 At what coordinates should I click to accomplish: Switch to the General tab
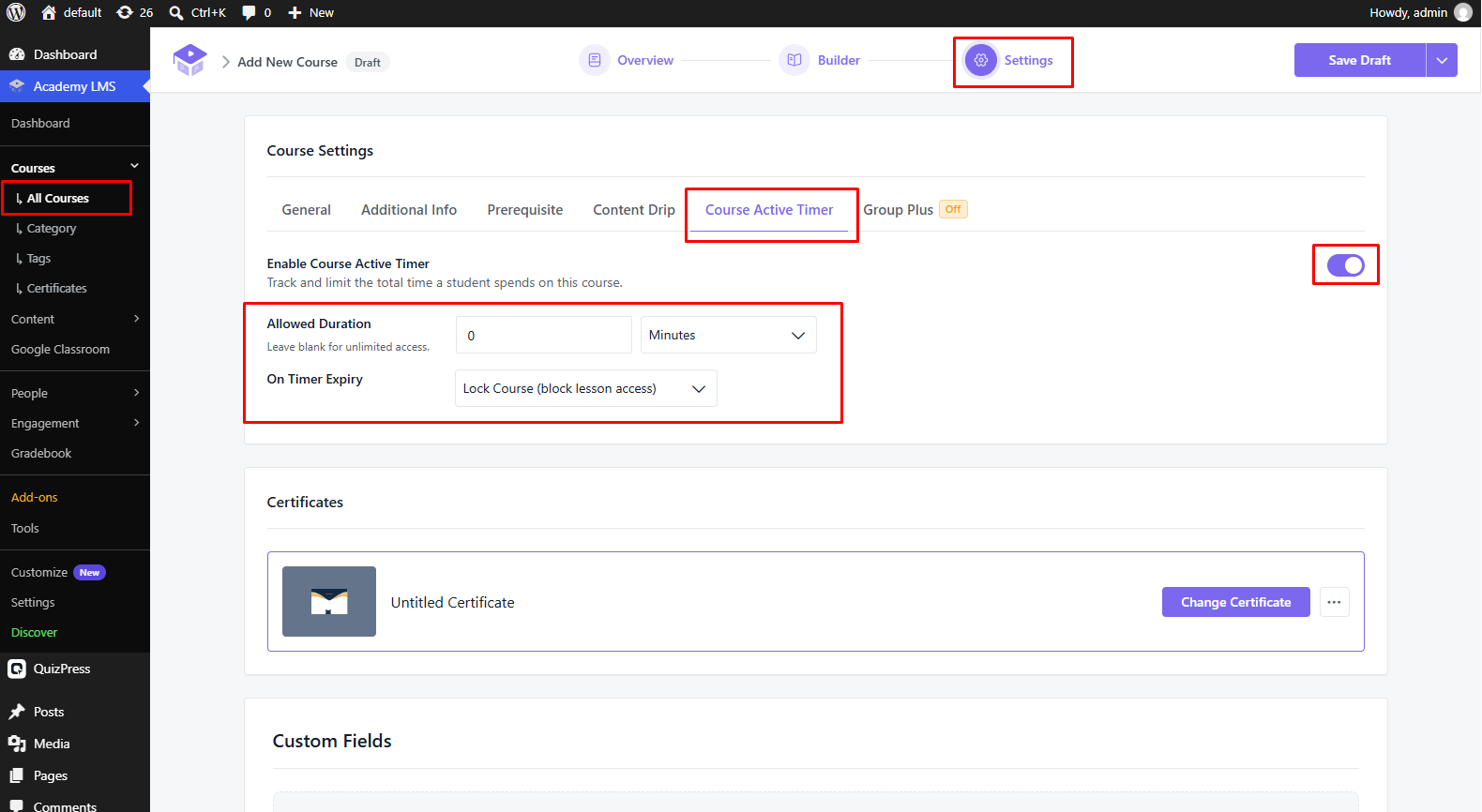pyautogui.click(x=307, y=210)
